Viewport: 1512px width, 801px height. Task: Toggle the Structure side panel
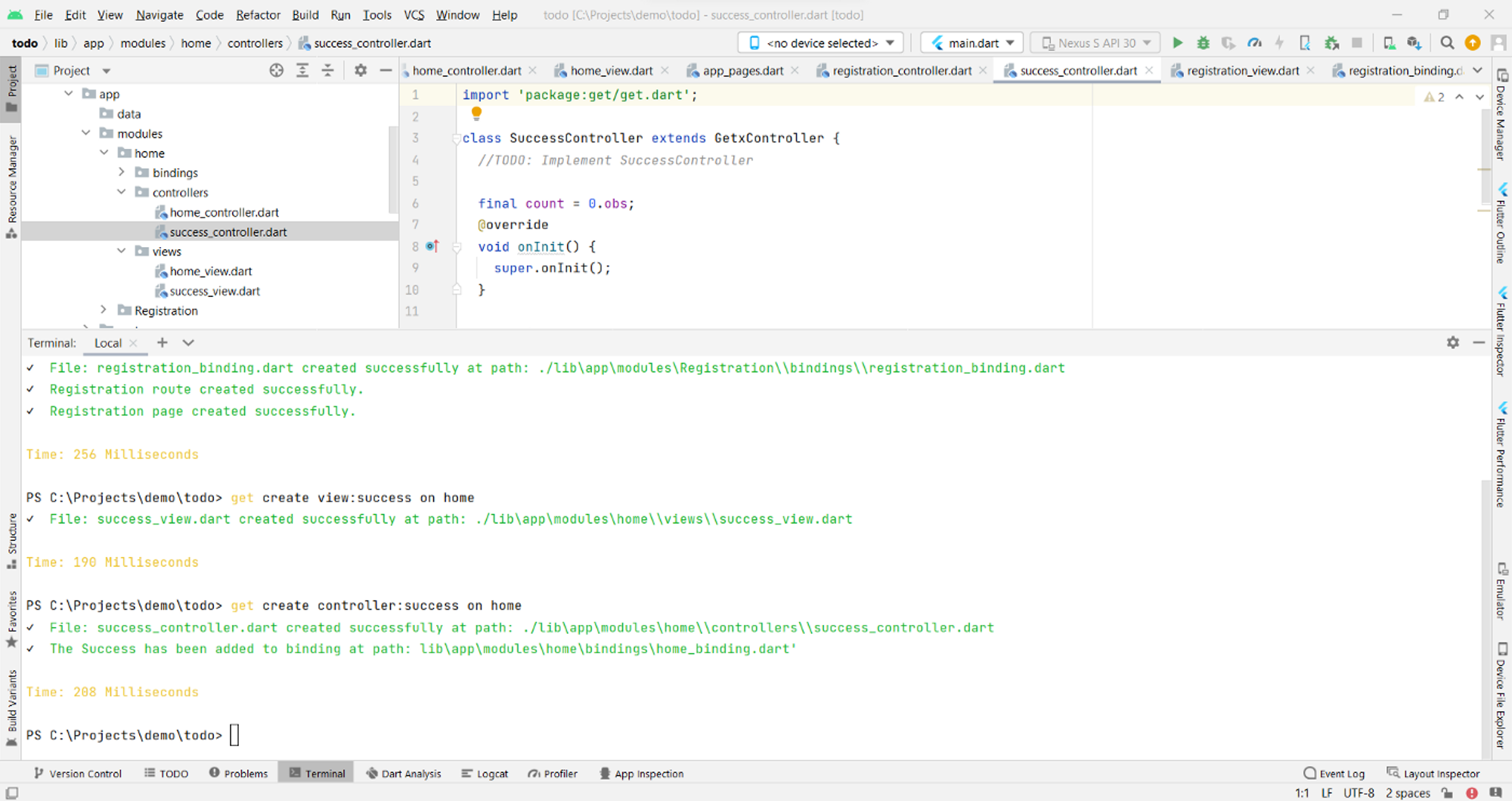pyautogui.click(x=11, y=541)
